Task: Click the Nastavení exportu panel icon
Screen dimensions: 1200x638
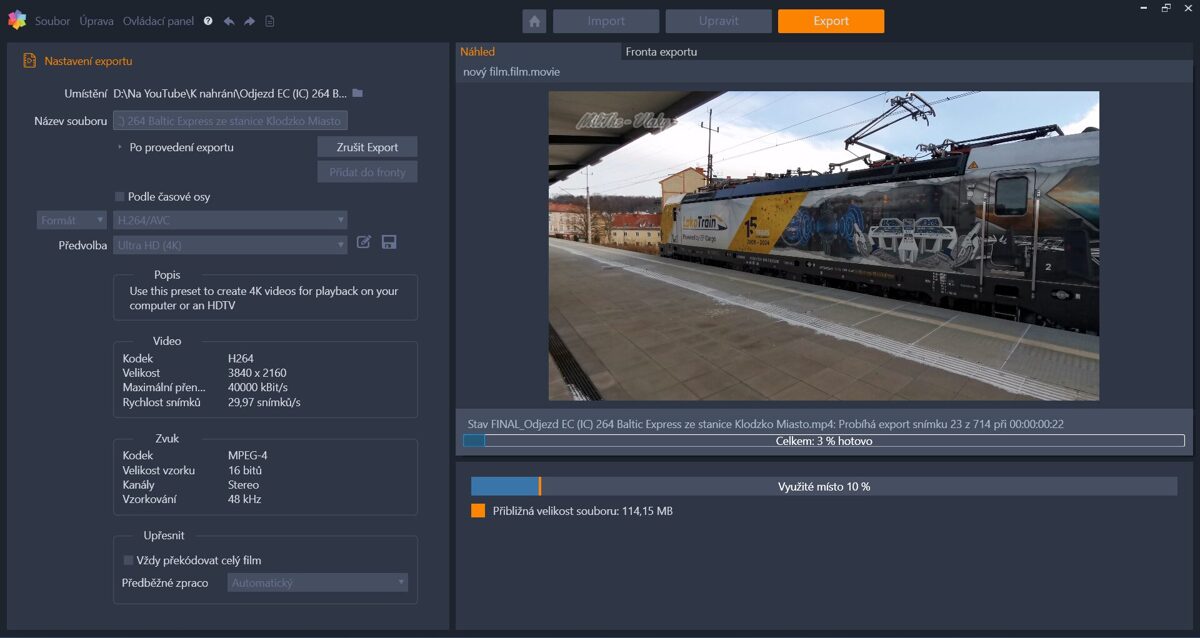Action: click(x=29, y=61)
